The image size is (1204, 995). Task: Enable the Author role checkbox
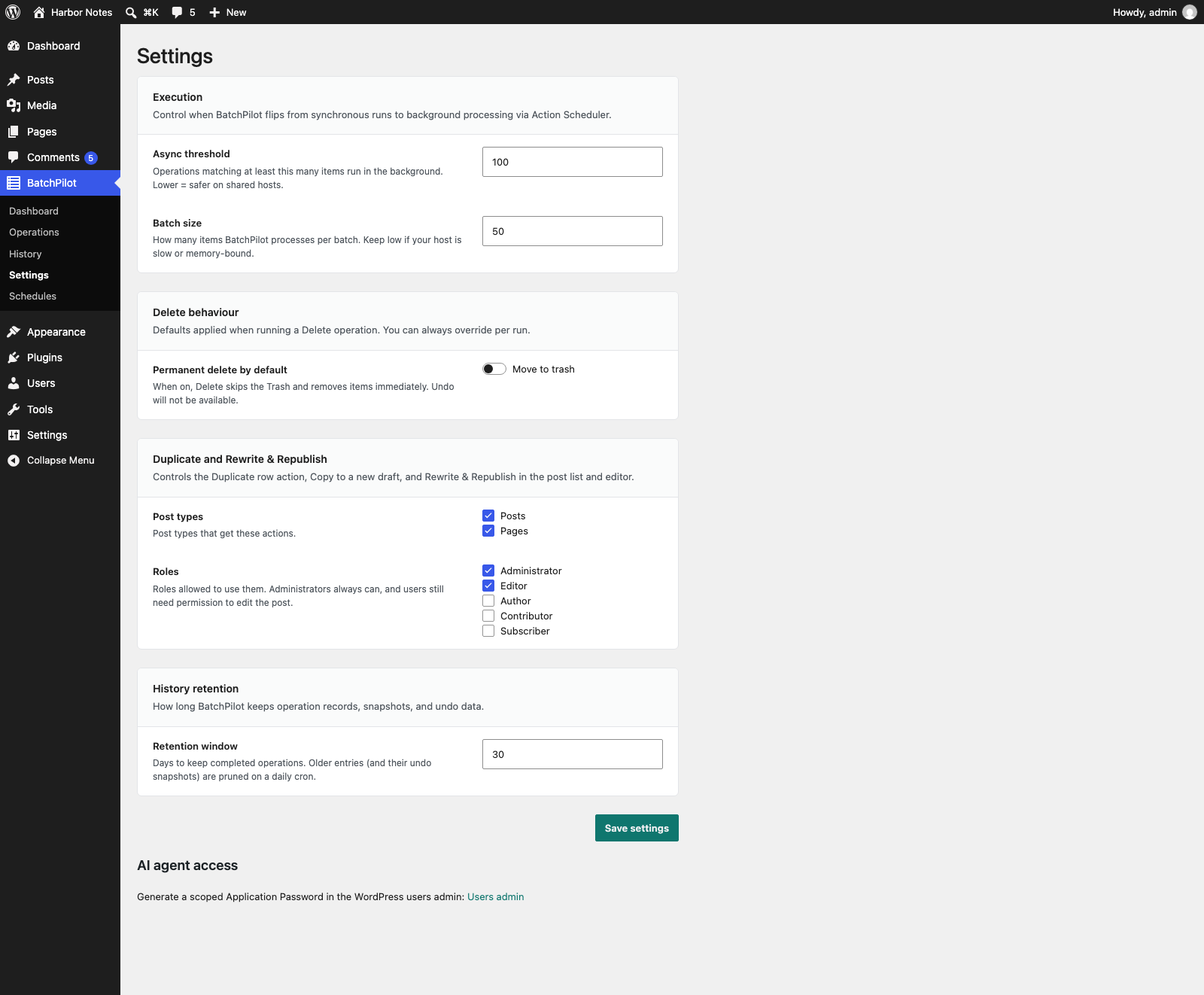488,601
